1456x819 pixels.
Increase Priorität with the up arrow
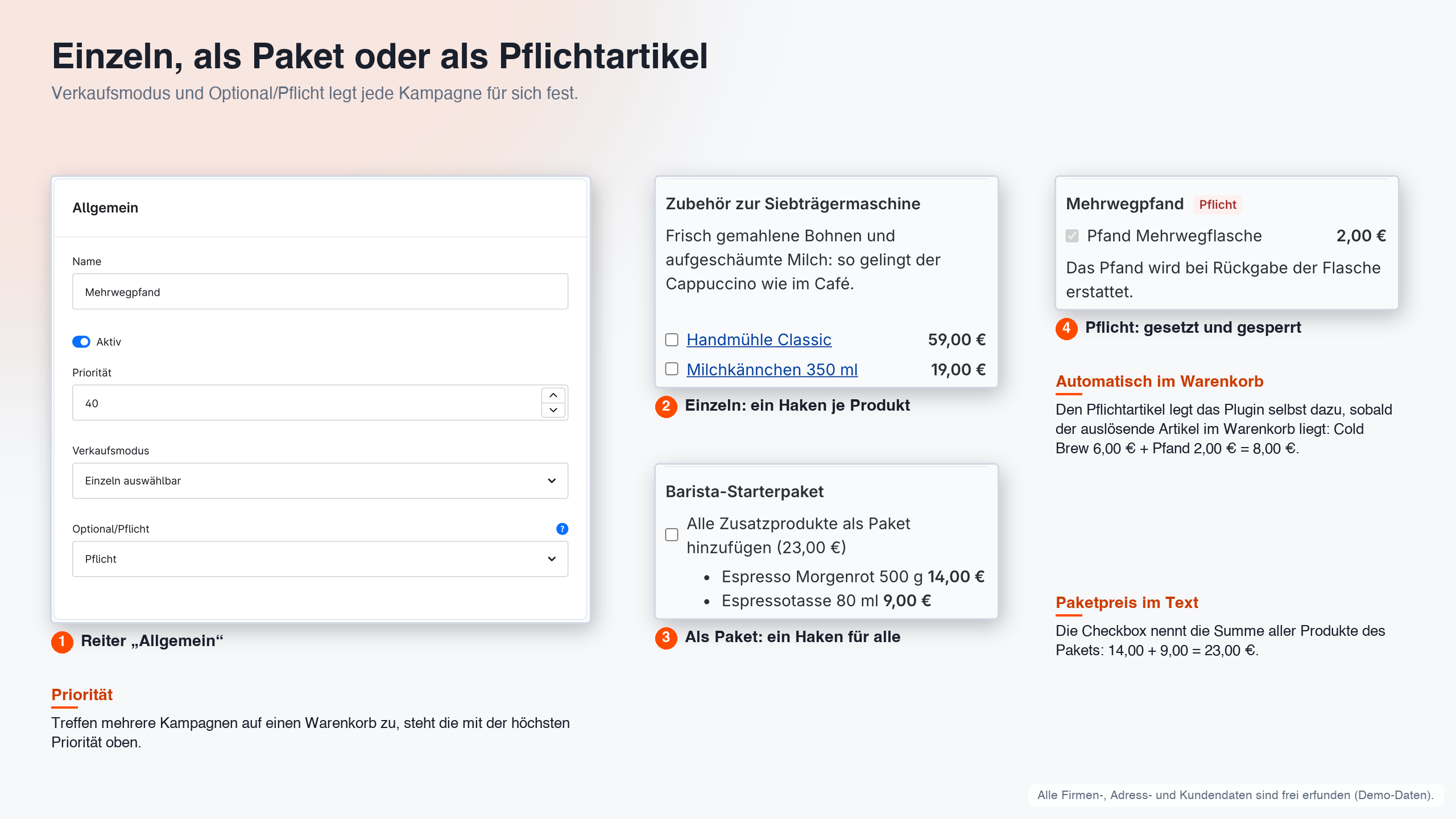pyautogui.click(x=553, y=395)
